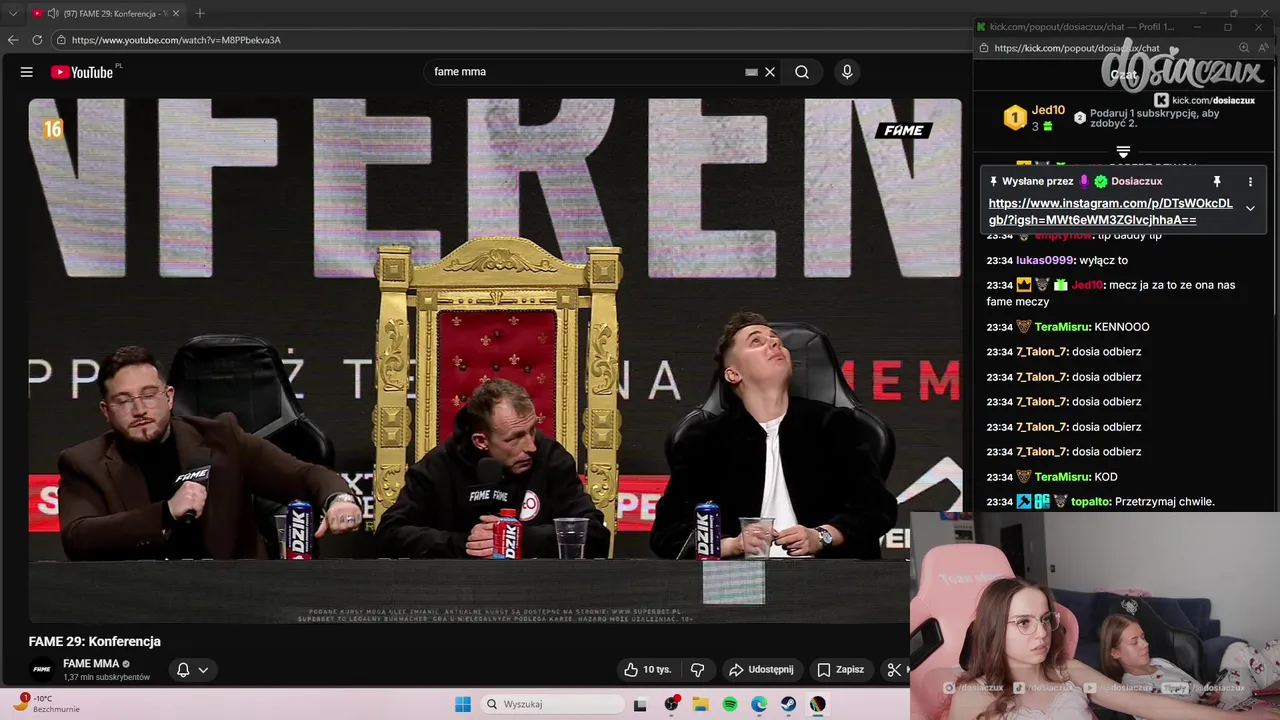Image resolution: width=1280 pixels, height=720 pixels.
Task: Select the Czat heading tab
Action: 1123,75
